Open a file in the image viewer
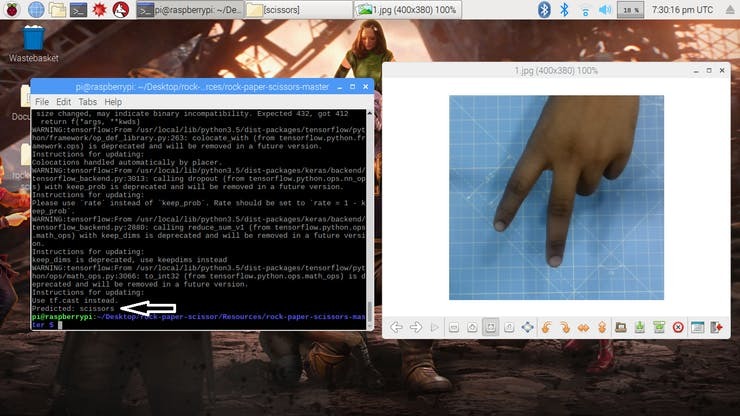 point(621,327)
